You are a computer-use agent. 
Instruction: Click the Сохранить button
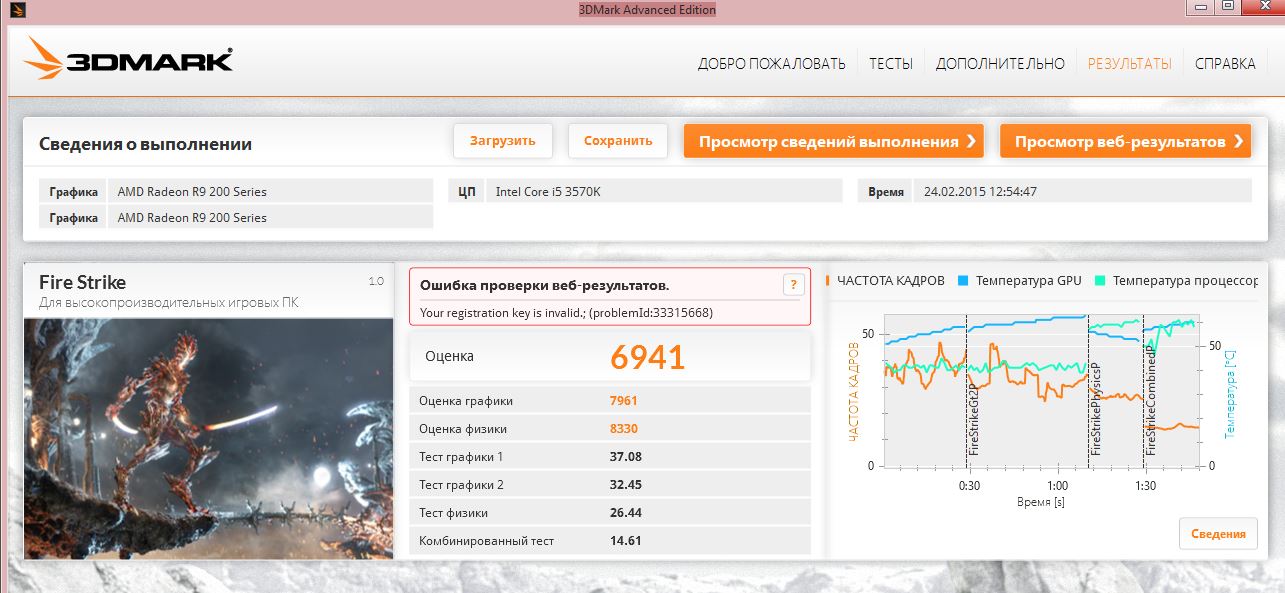618,141
